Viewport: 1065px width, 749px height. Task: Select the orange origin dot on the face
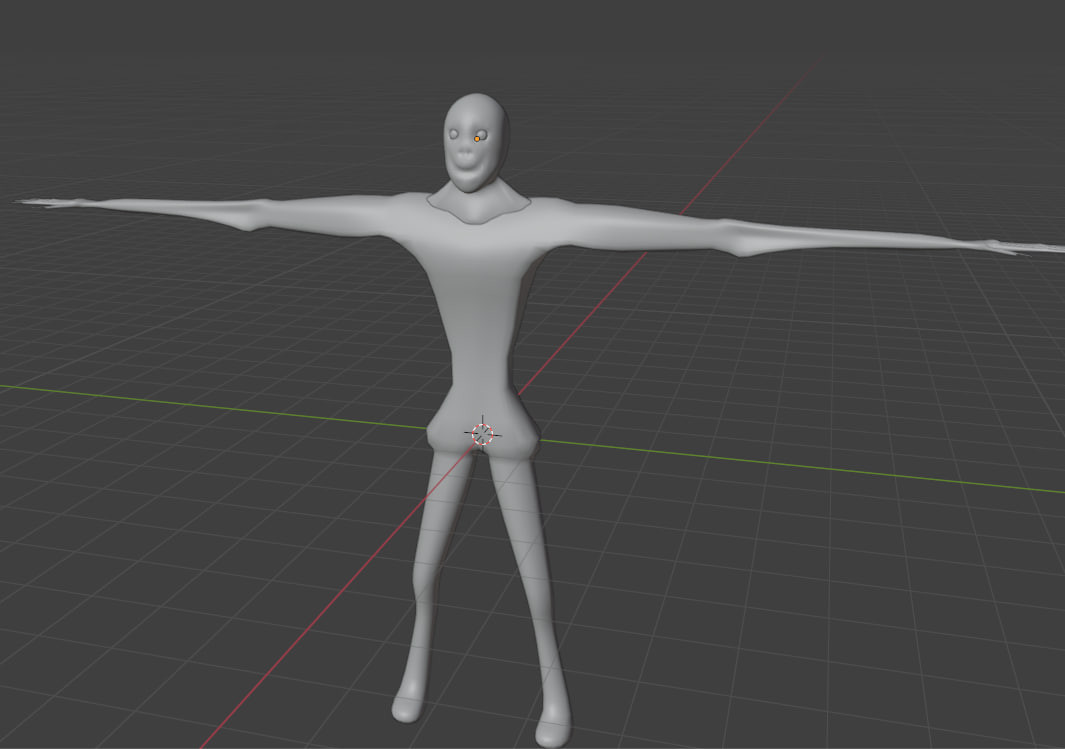pos(478,139)
